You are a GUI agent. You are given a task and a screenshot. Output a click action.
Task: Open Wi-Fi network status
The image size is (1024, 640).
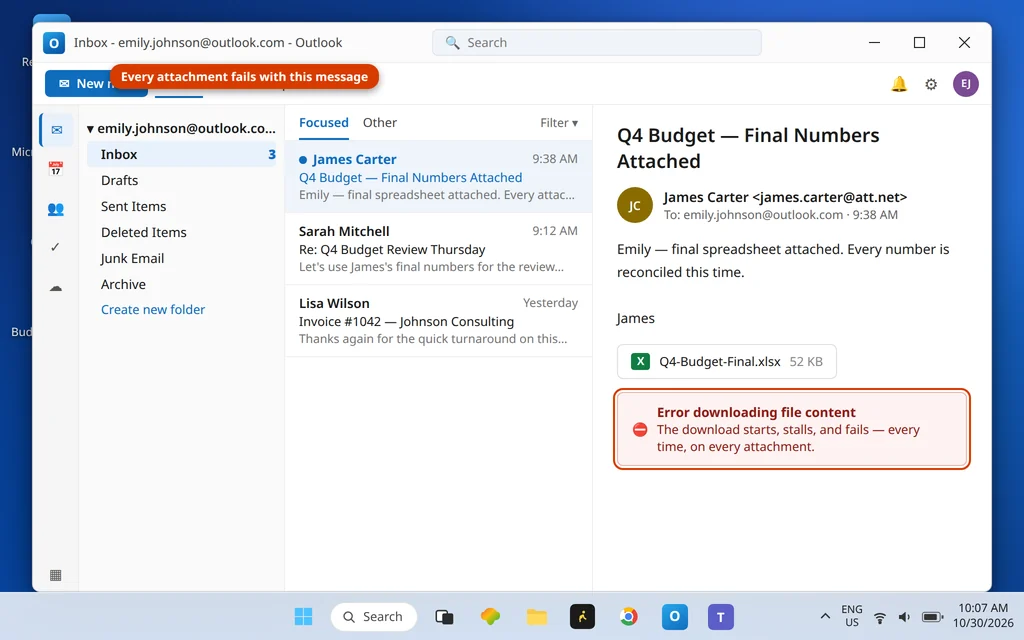click(x=880, y=617)
